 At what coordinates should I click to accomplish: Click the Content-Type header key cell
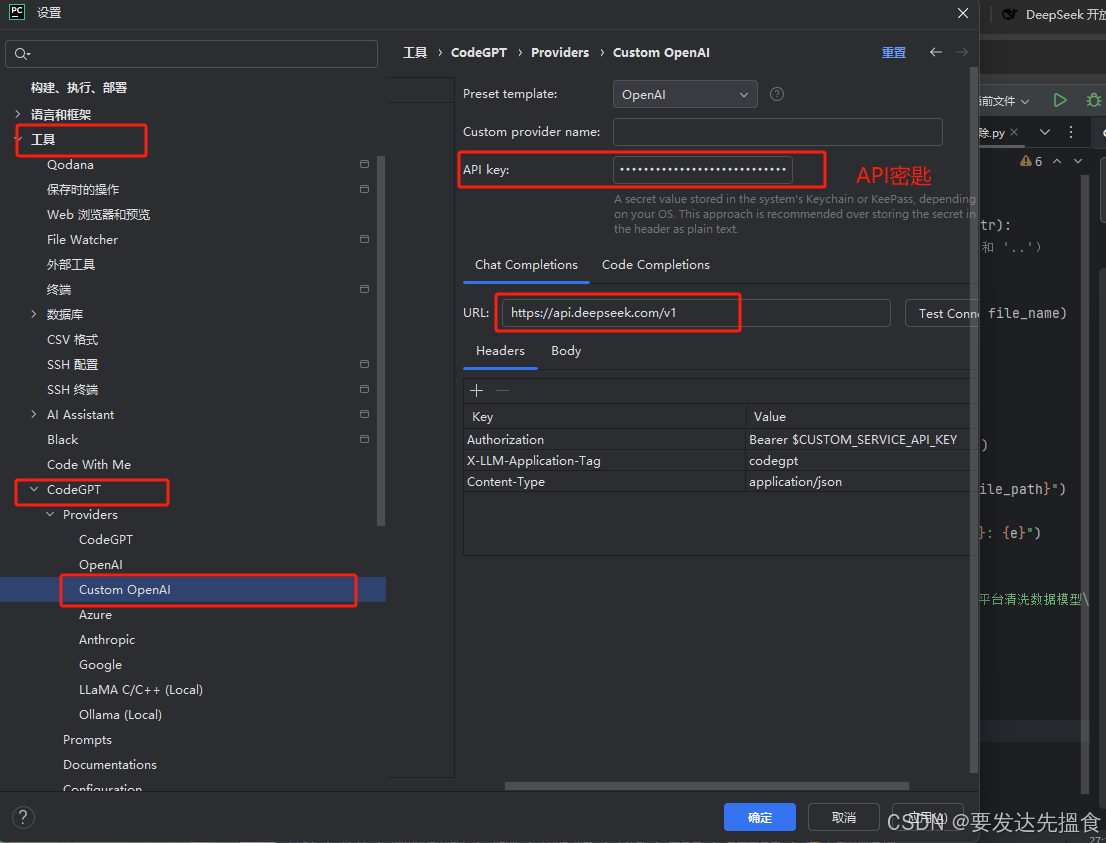[x=604, y=482]
